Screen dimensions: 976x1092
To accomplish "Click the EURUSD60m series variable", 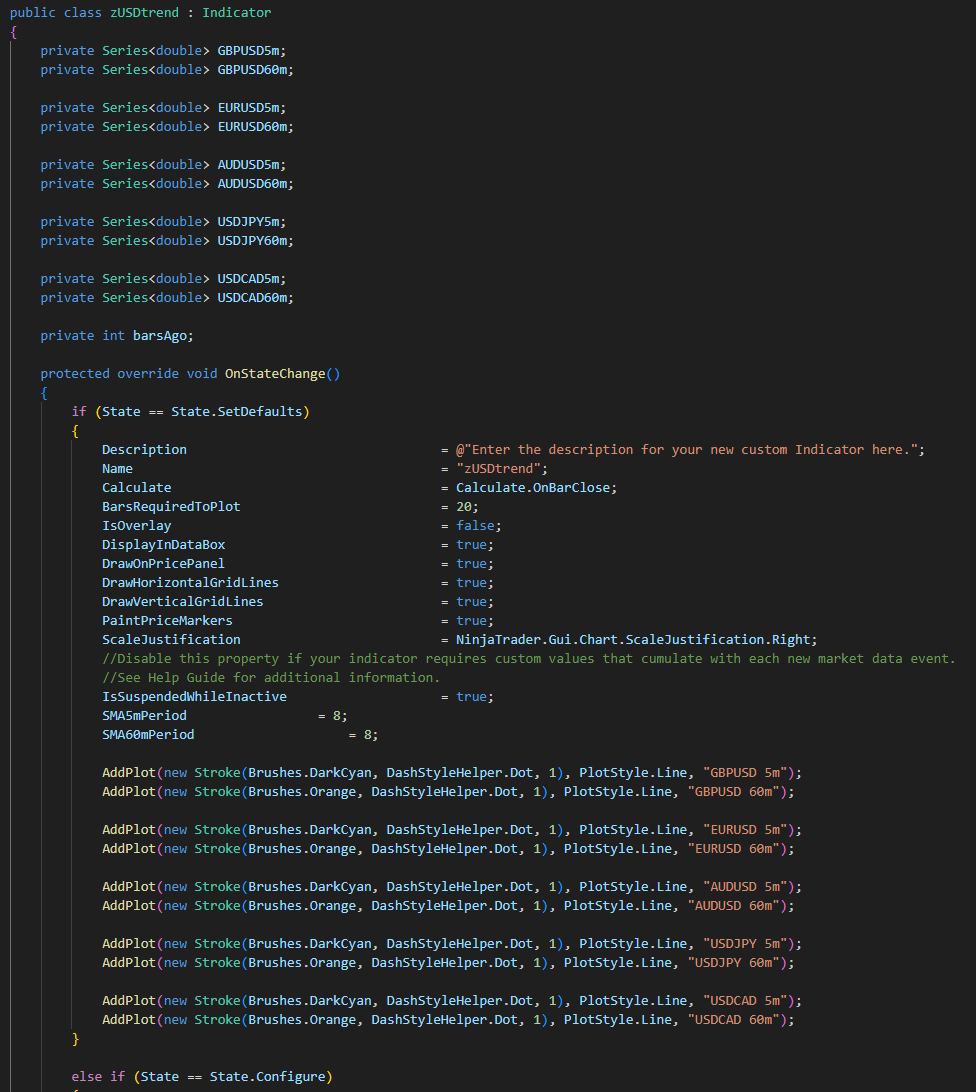I will coord(255,126).
